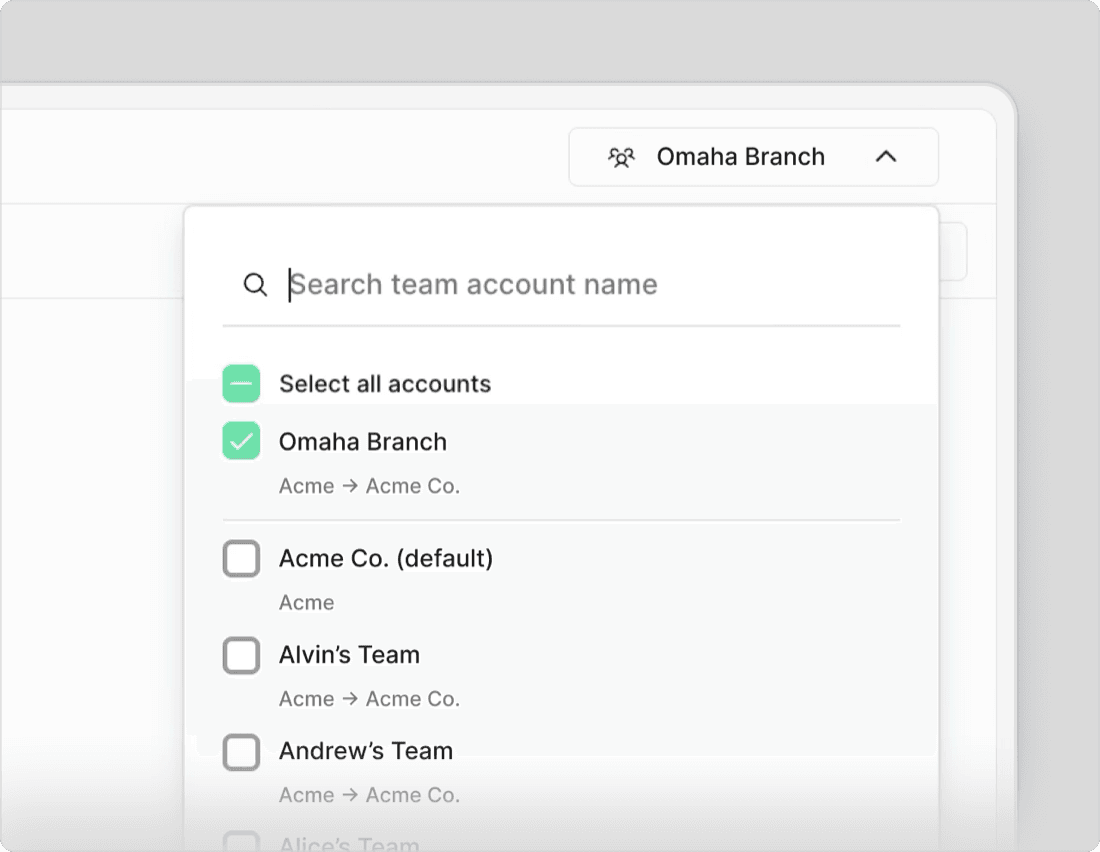Screen dimensions: 1100x852
Task: Click the Omaha Branch account name text
Action: click(362, 441)
